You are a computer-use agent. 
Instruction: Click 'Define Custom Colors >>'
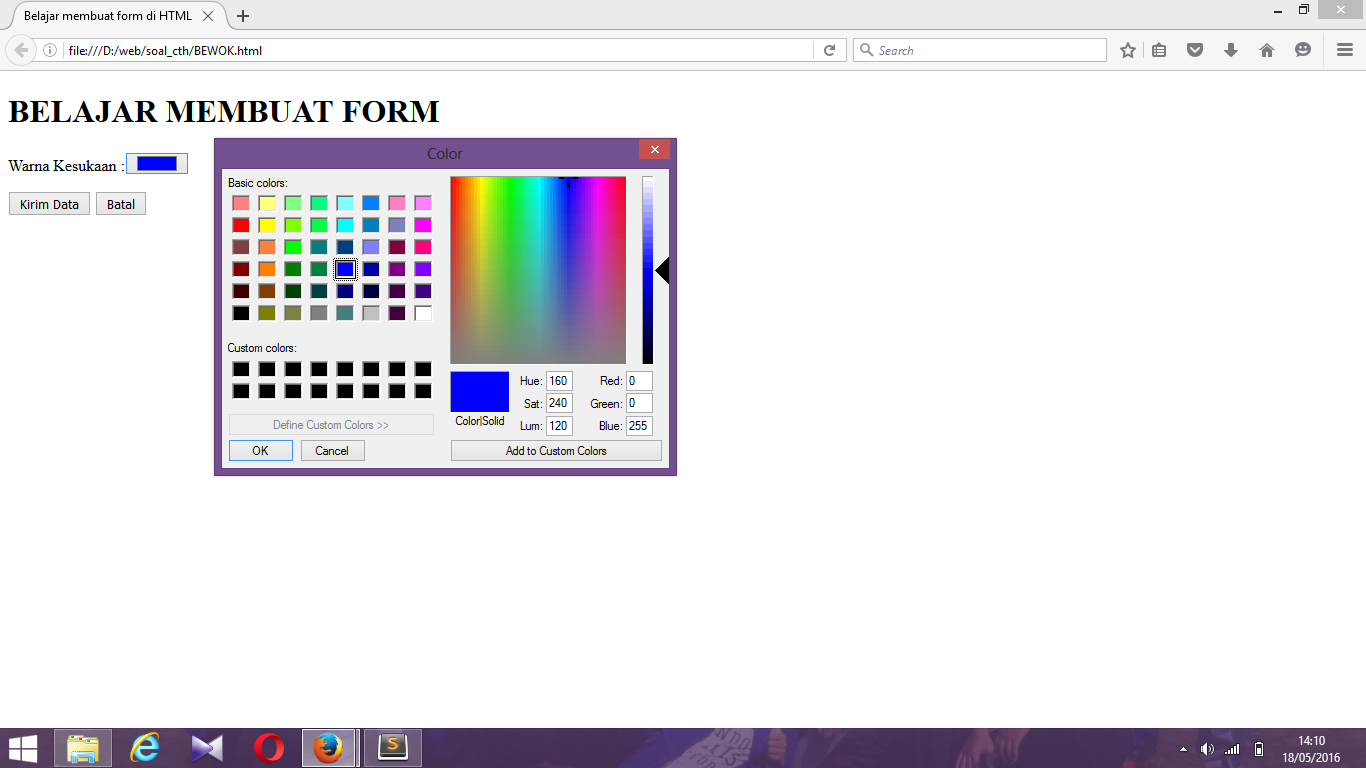(x=331, y=424)
